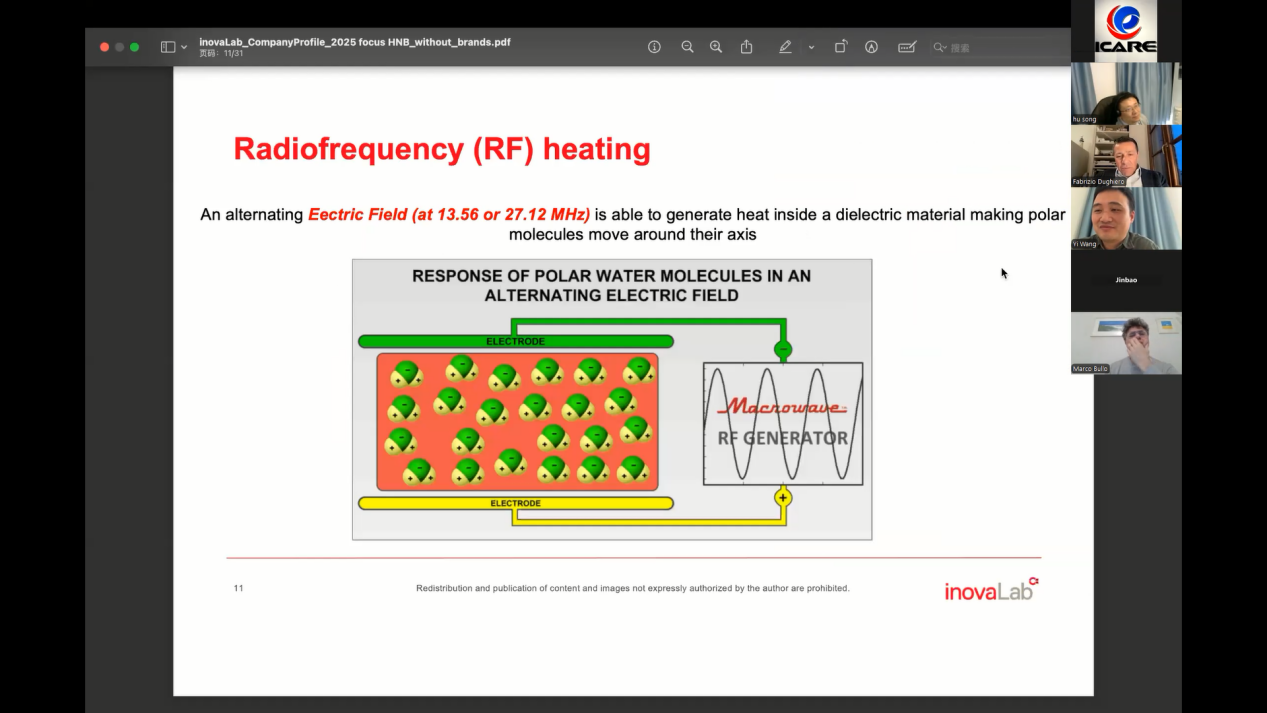Image resolution: width=1267 pixels, height=713 pixels.
Task: Click the PDF file name title
Action: tap(355, 42)
